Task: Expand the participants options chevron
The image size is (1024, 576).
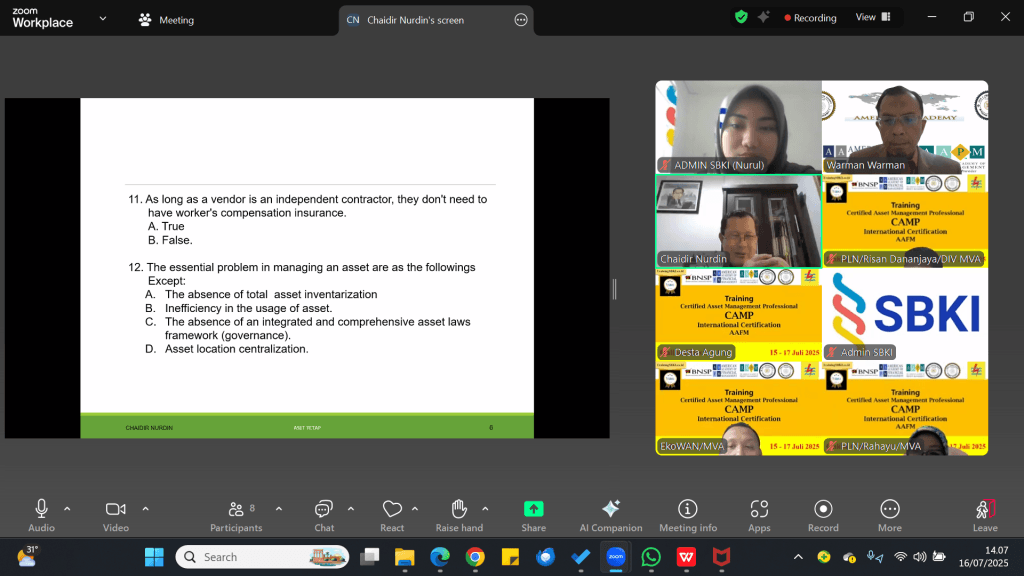Action: coord(279,509)
